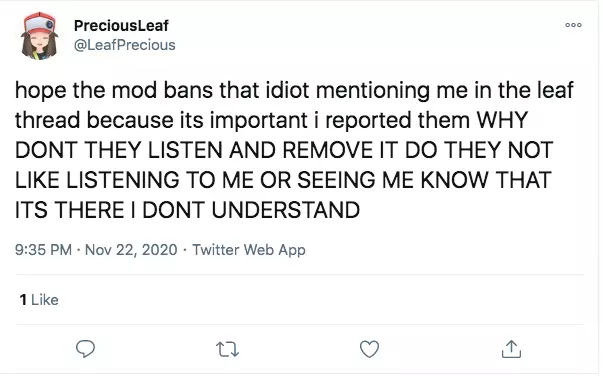Like the tweet with the heart icon
The height and width of the screenshot is (376, 603).
tap(369, 349)
